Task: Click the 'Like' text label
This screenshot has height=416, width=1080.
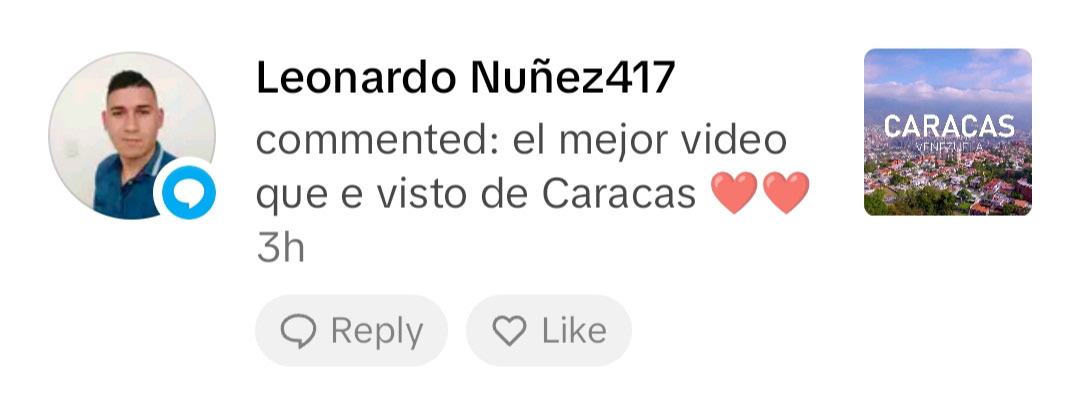Action: pyautogui.click(x=574, y=331)
